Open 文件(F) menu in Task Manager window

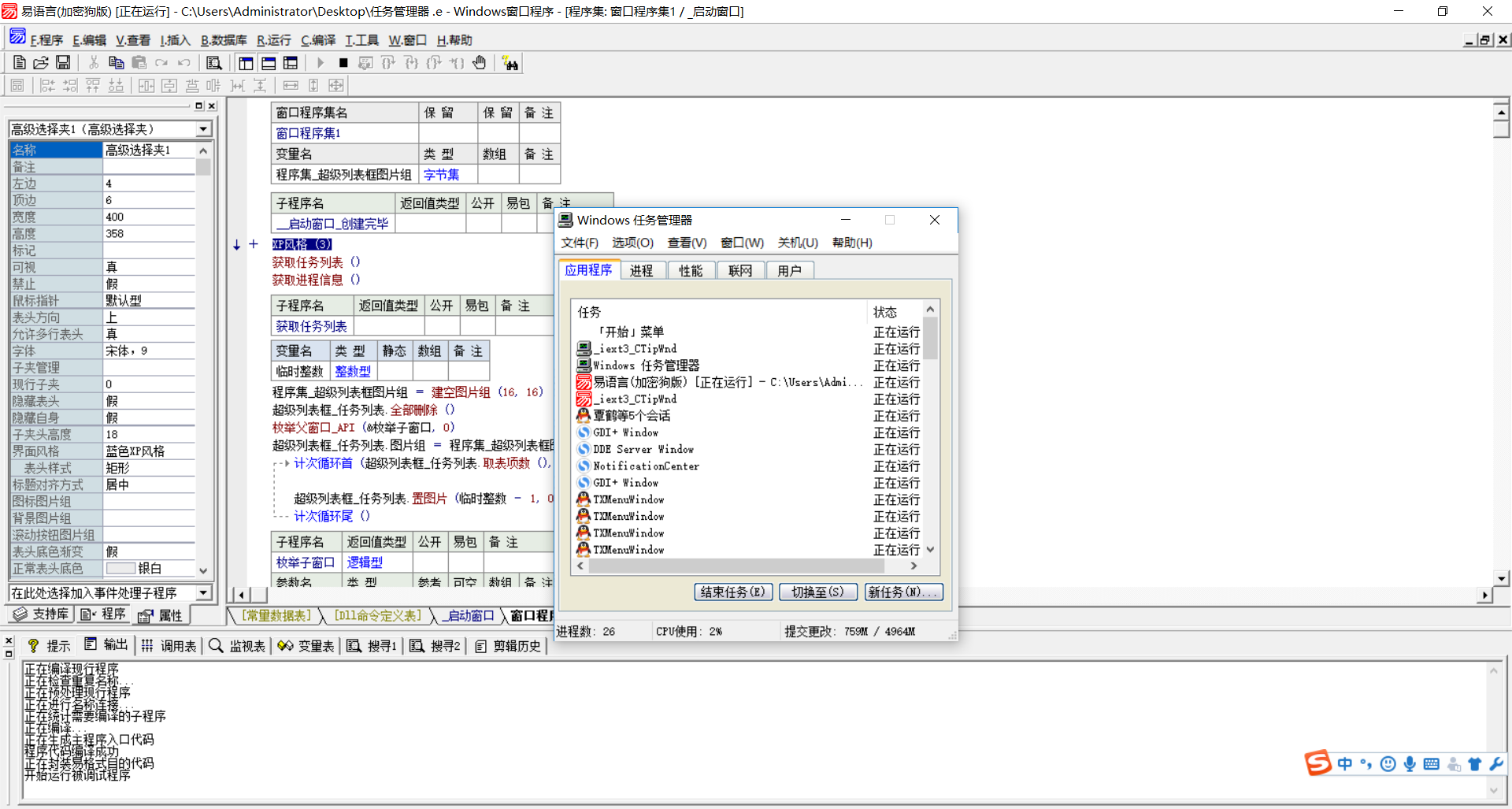click(580, 243)
